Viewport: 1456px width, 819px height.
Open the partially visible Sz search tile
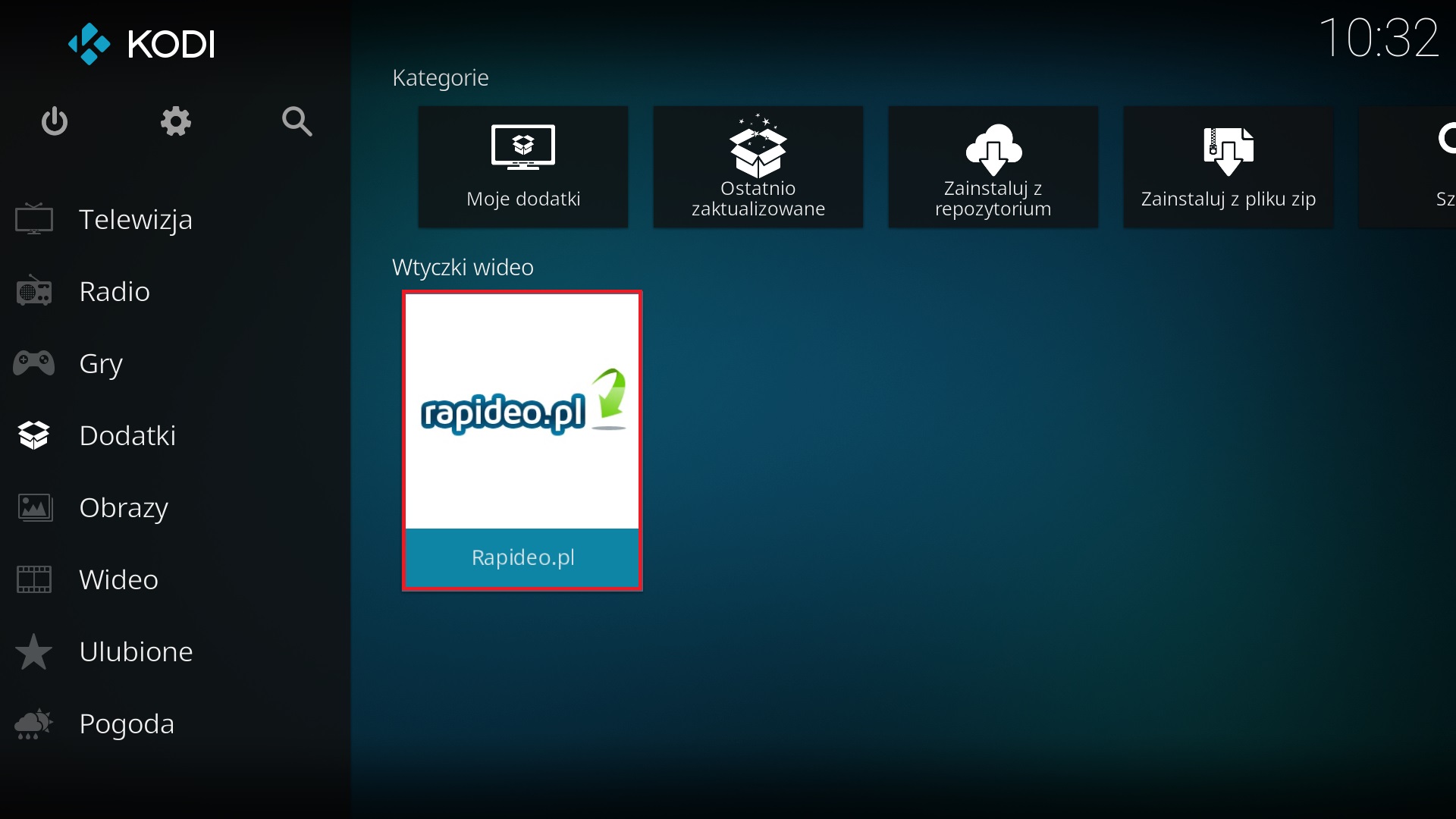click(x=1407, y=167)
